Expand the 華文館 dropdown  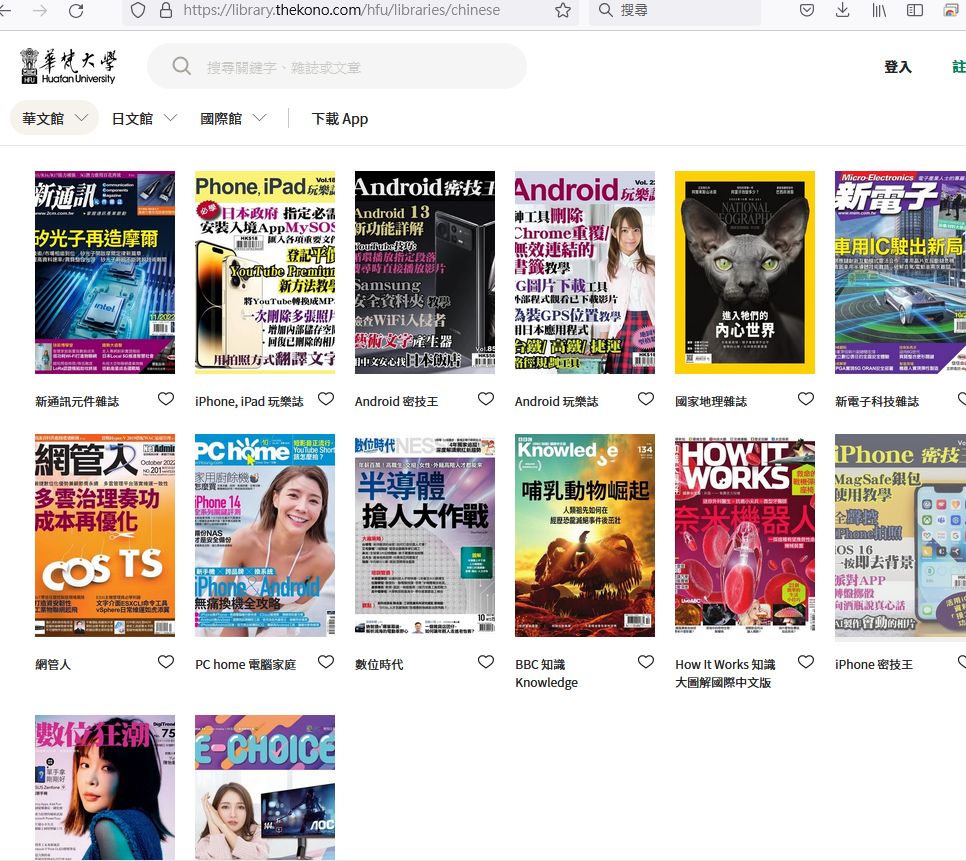(54, 118)
